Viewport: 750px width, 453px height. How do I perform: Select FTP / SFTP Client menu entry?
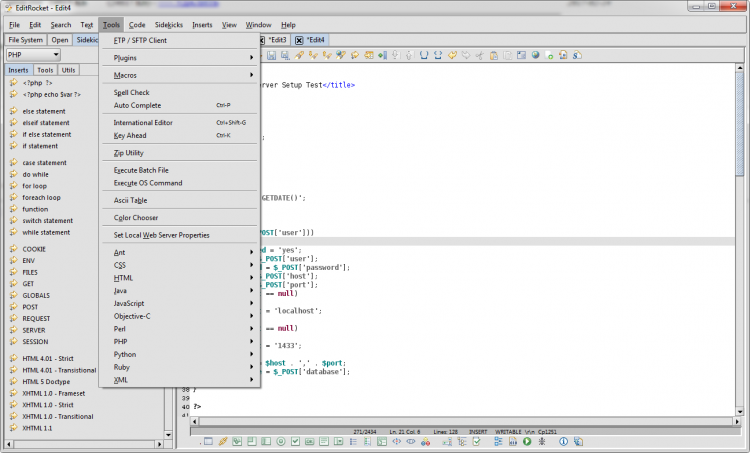140,40
